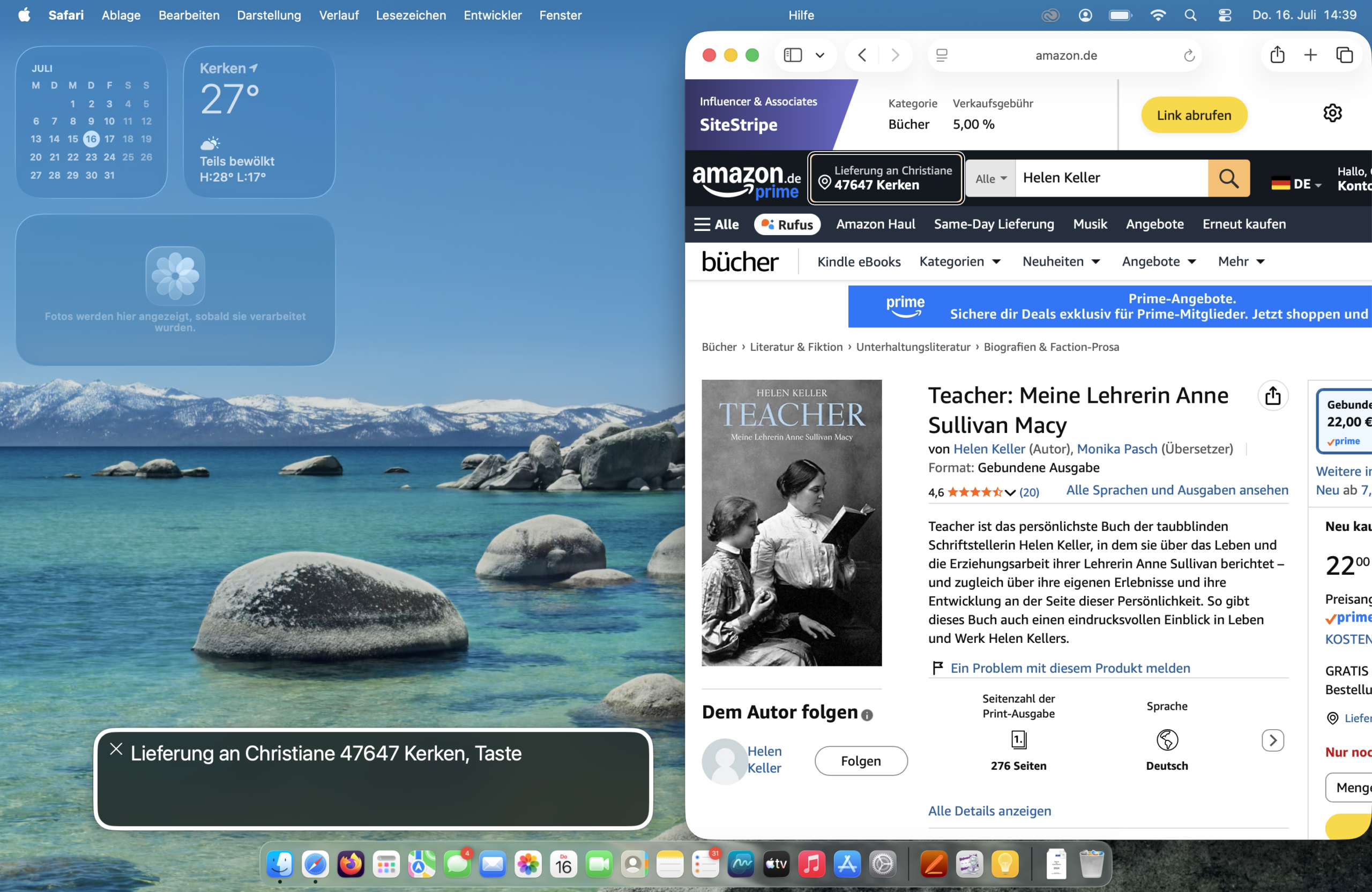1372x892 pixels.
Task: Open the Darstellung menu
Action: 269,15
